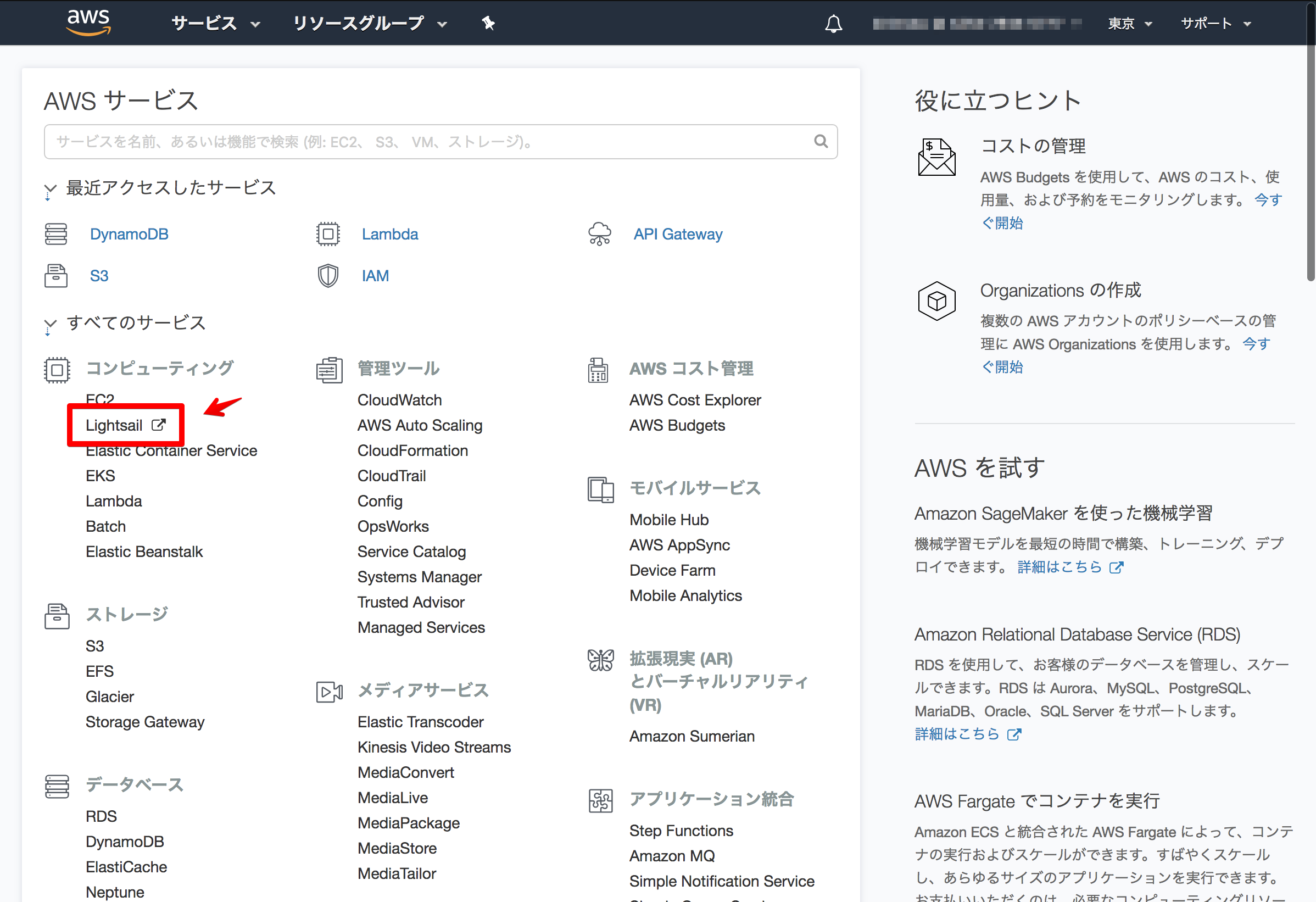Click the external link icon next to Lightsail
This screenshot has height=902, width=1316.
point(159,425)
